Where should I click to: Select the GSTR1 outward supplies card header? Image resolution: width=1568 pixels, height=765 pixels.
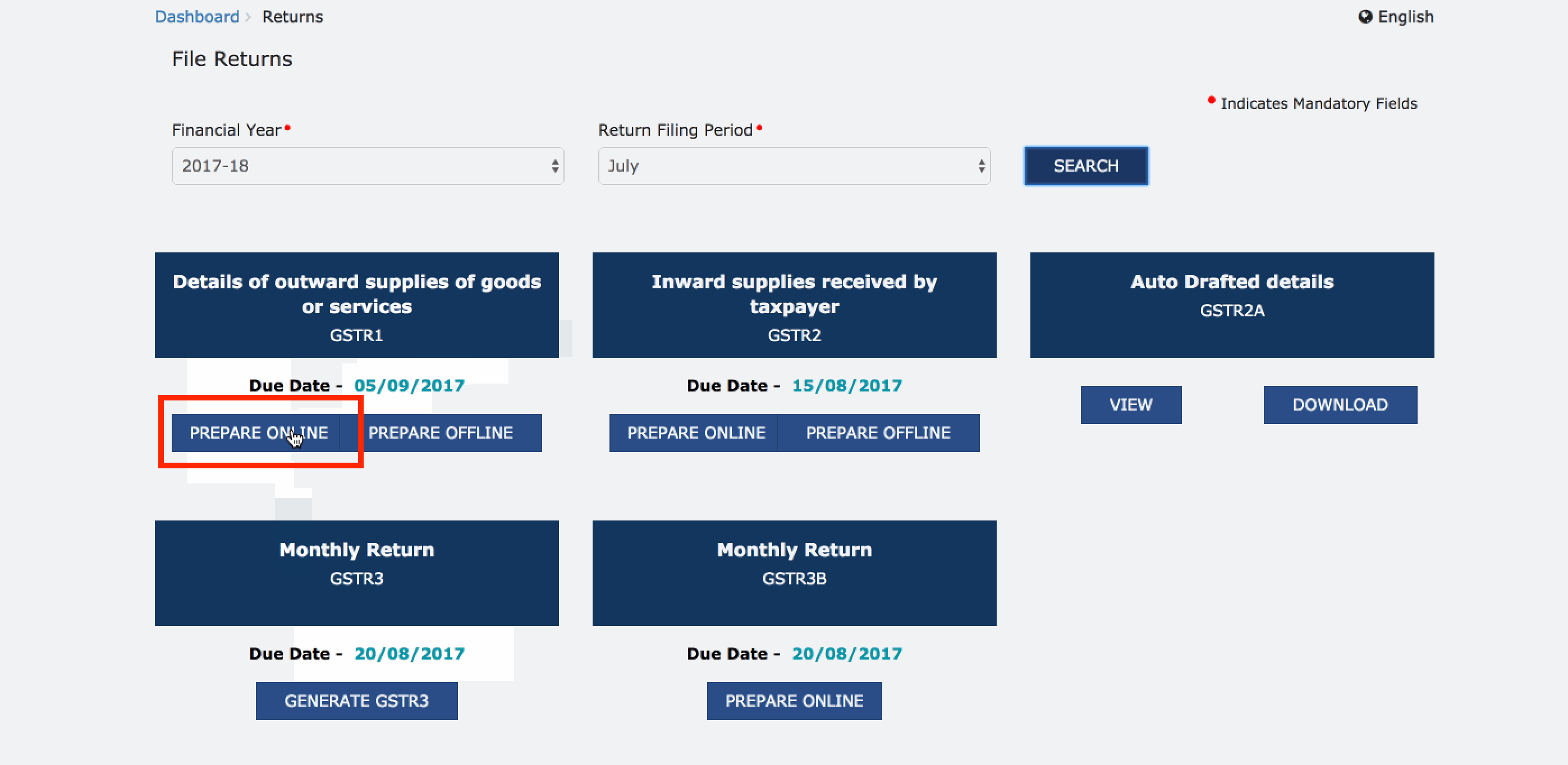point(356,305)
